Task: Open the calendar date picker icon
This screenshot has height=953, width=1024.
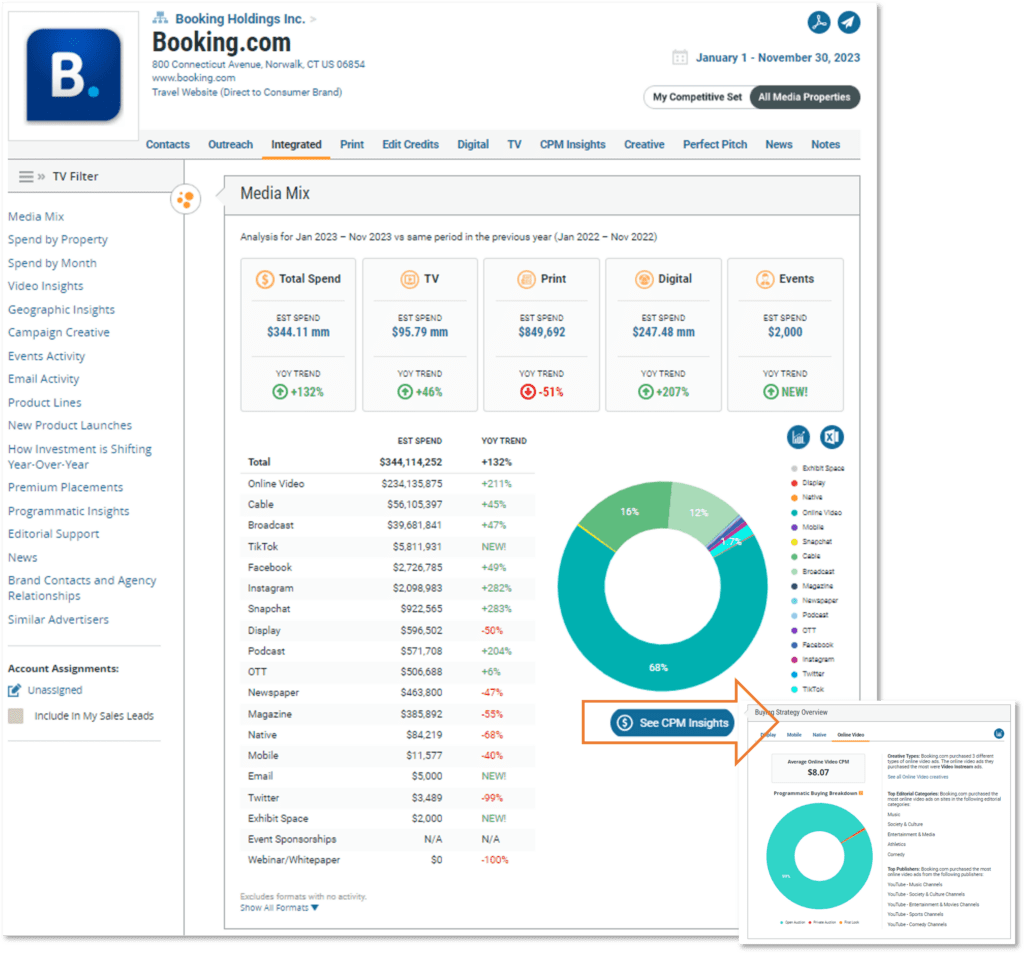Action: pyautogui.click(x=680, y=57)
